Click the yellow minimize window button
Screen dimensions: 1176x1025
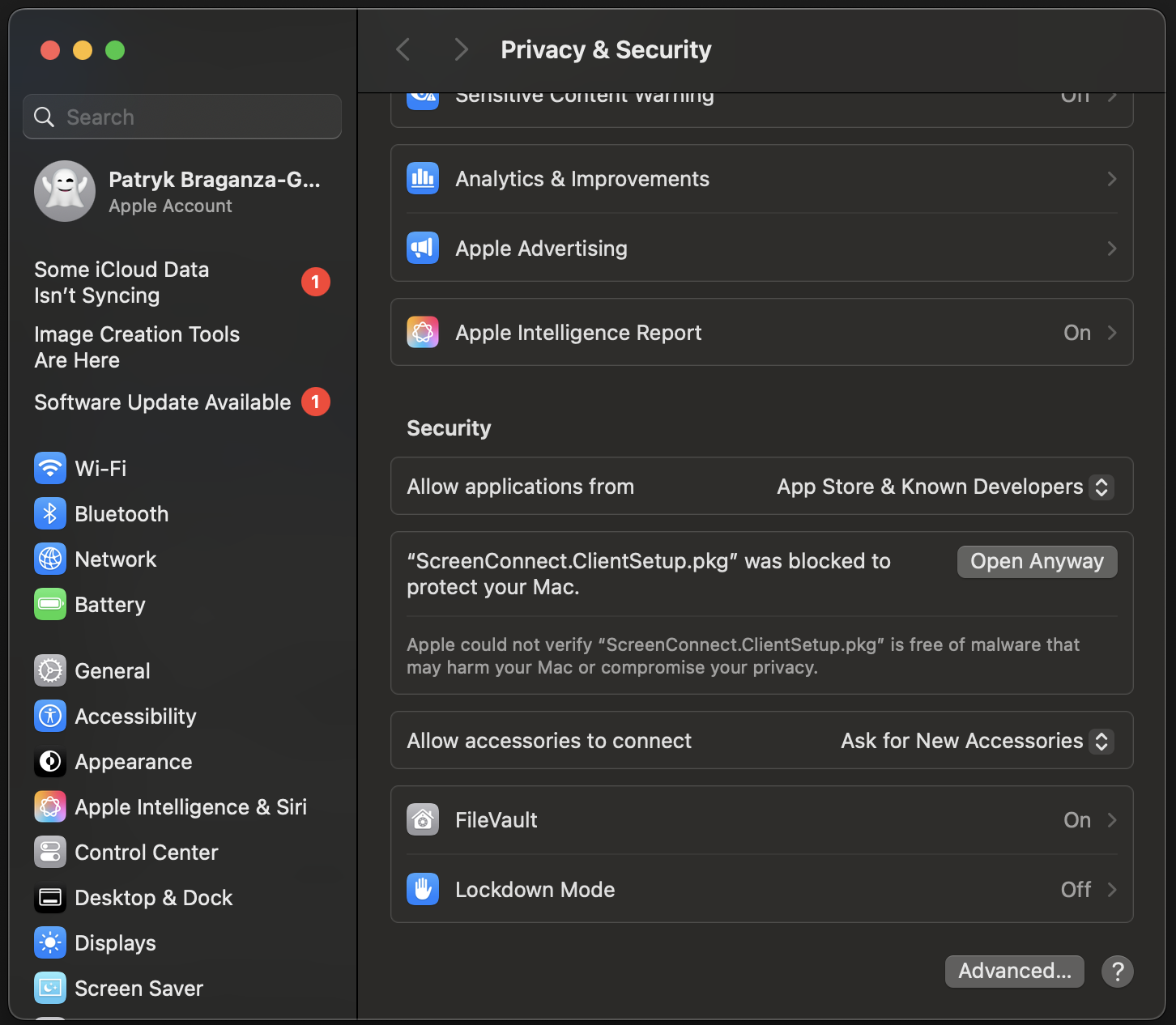tap(83, 50)
